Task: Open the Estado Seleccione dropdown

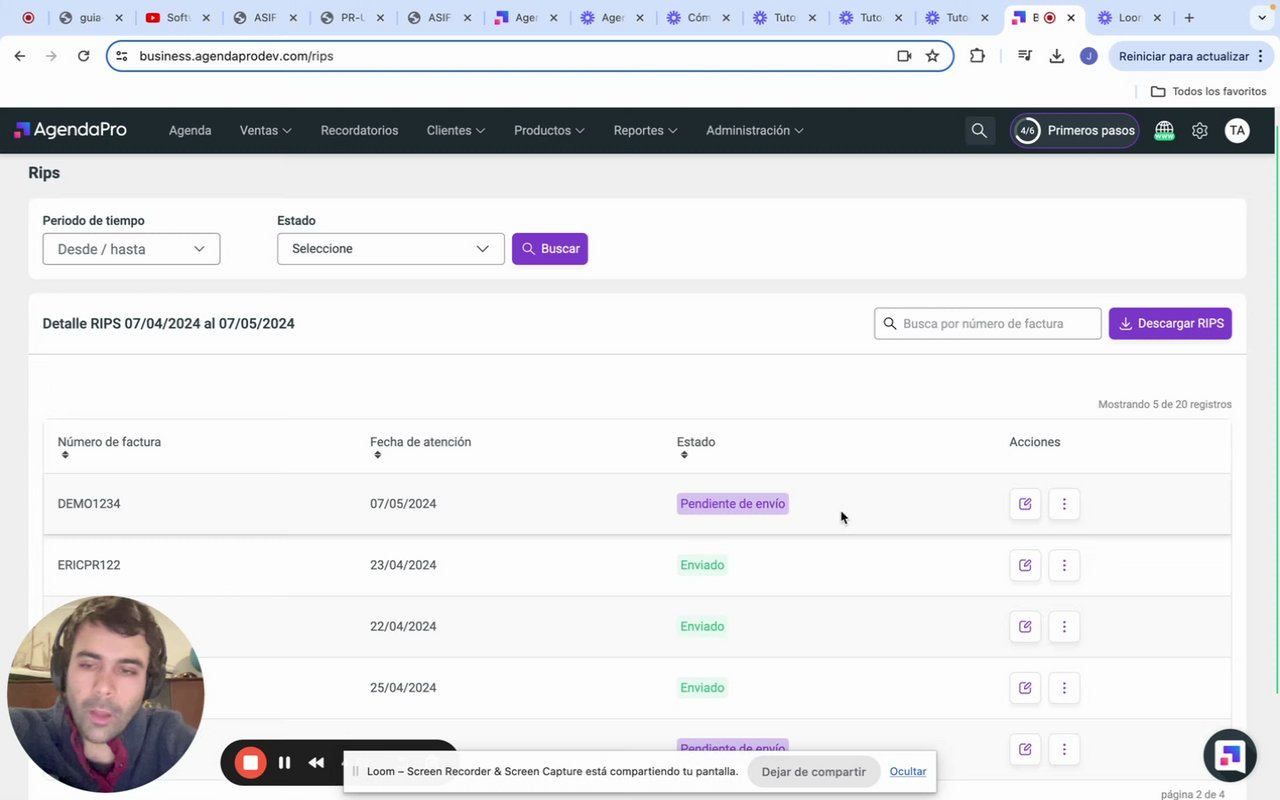Action: tap(391, 249)
